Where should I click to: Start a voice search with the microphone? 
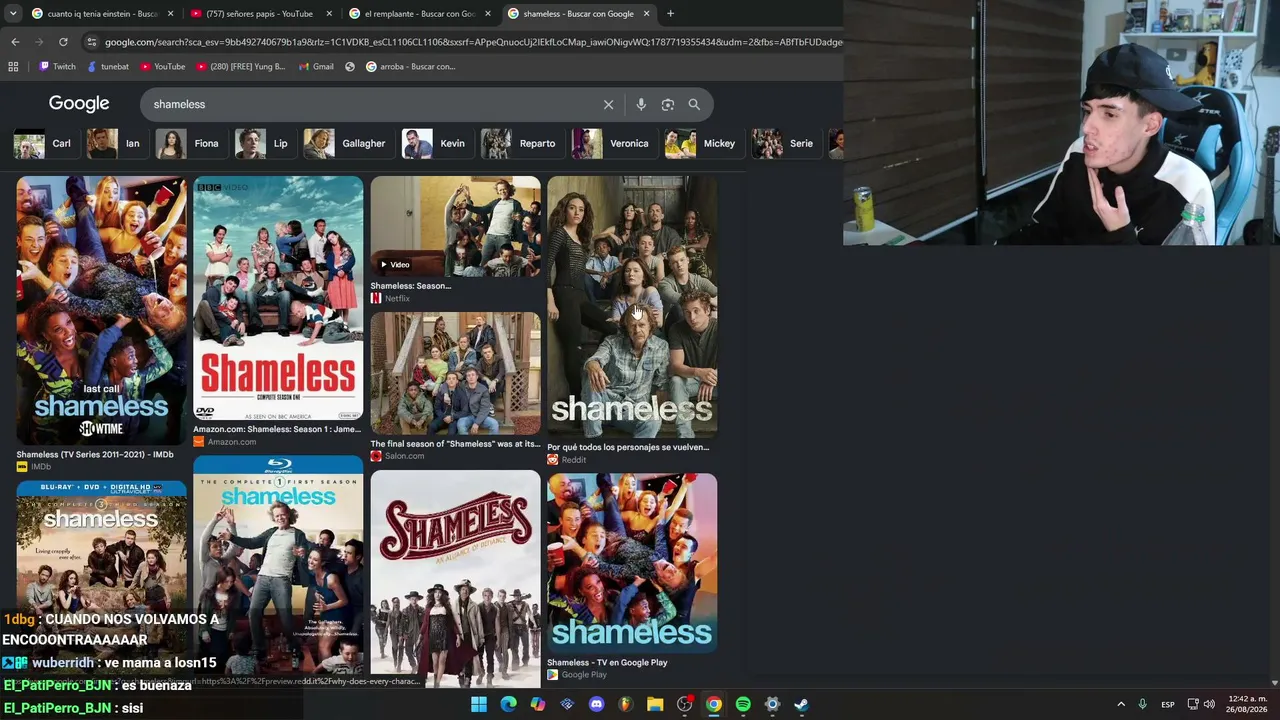(641, 104)
